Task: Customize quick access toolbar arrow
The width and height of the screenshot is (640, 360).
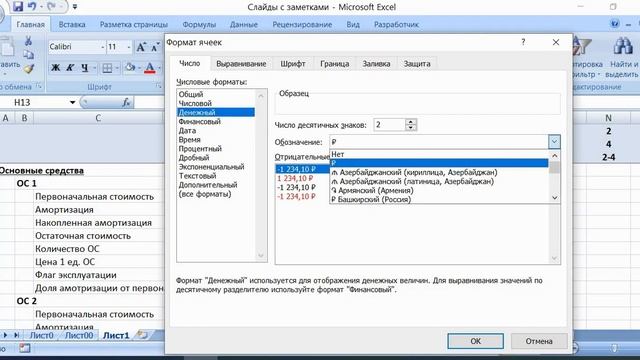Action: click(x=75, y=7)
